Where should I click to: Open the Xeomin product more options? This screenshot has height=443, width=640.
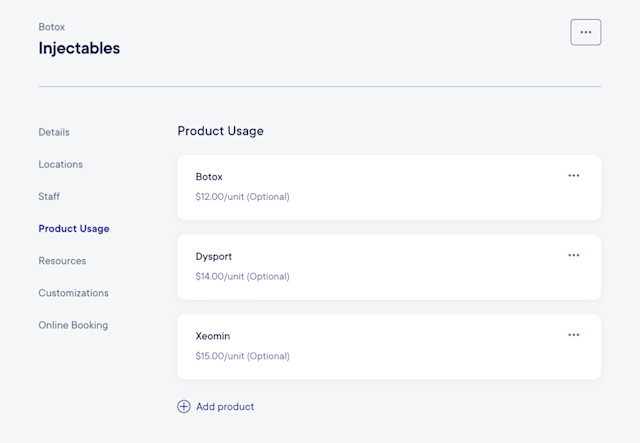coord(573,335)
